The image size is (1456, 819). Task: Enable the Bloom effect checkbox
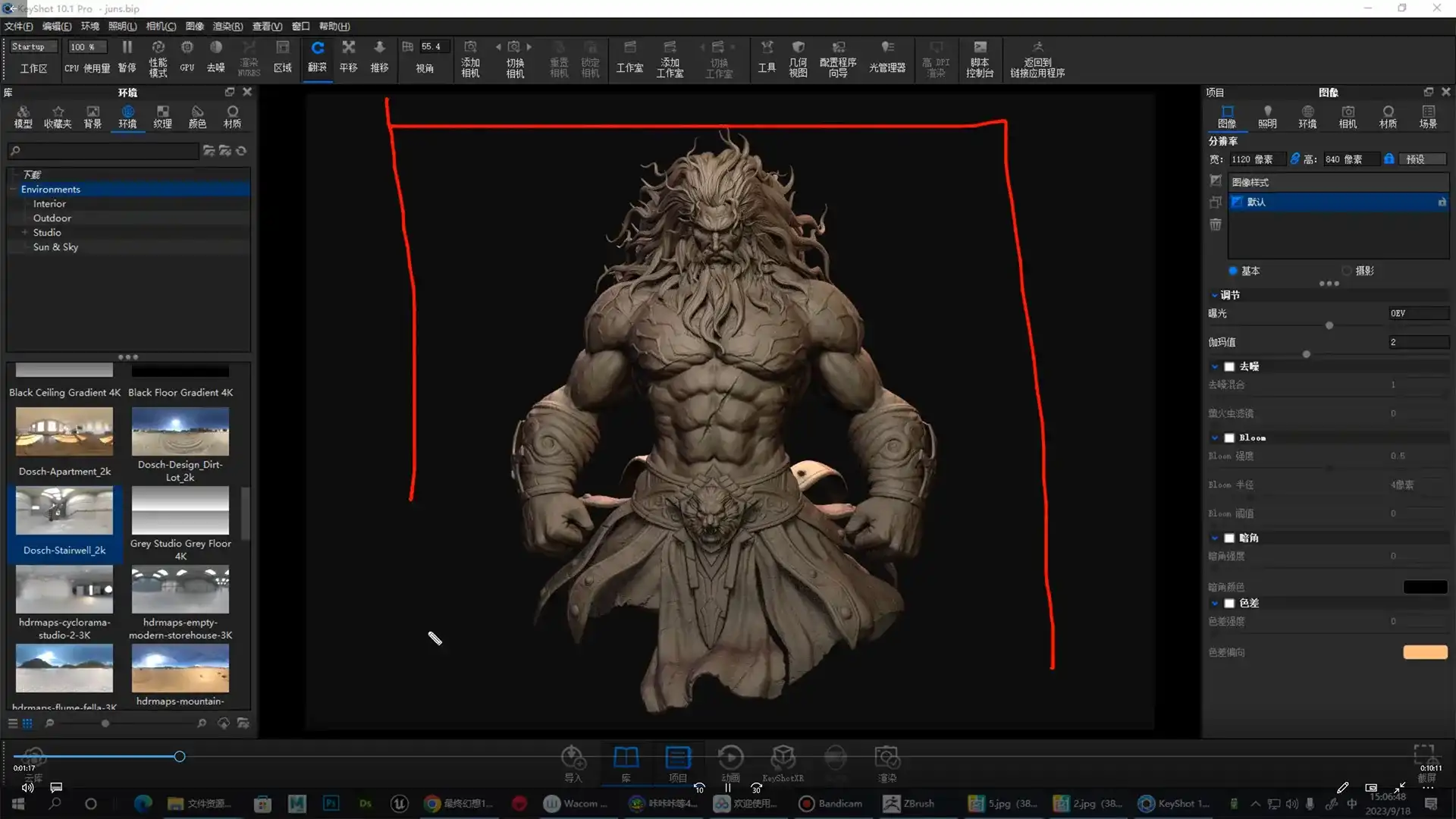click(1230, 438)
